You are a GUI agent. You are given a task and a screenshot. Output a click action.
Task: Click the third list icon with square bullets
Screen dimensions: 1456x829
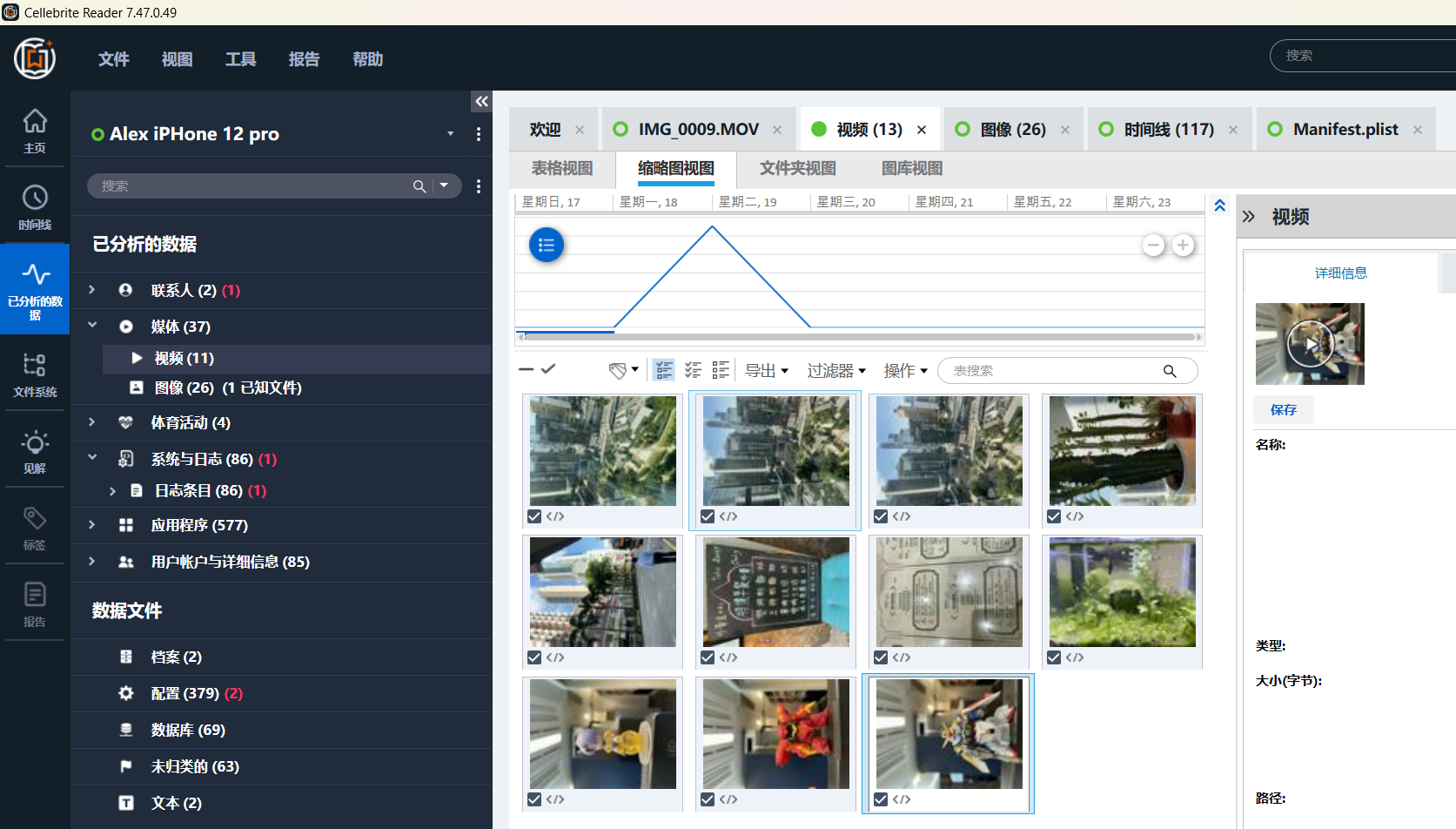click(x=721, y=370)
